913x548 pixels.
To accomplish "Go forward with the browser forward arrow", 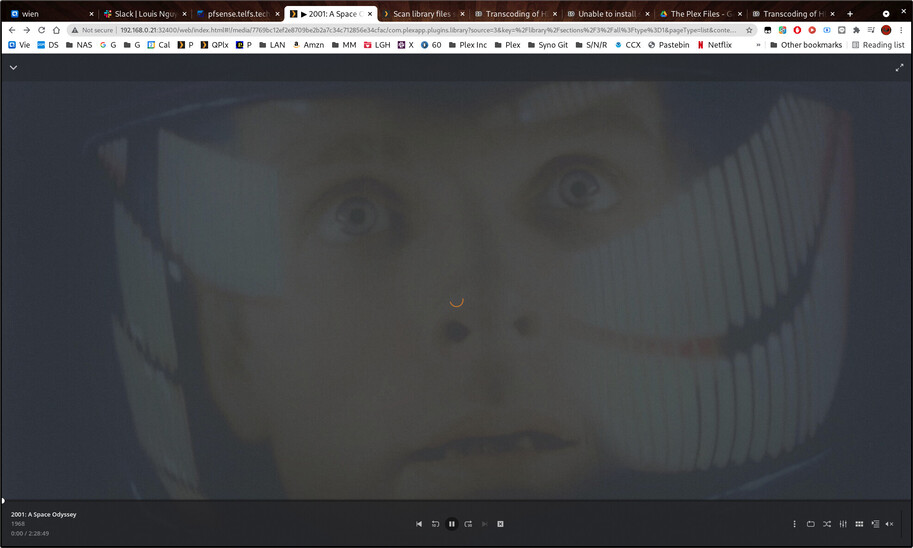I will click(27, 30).
